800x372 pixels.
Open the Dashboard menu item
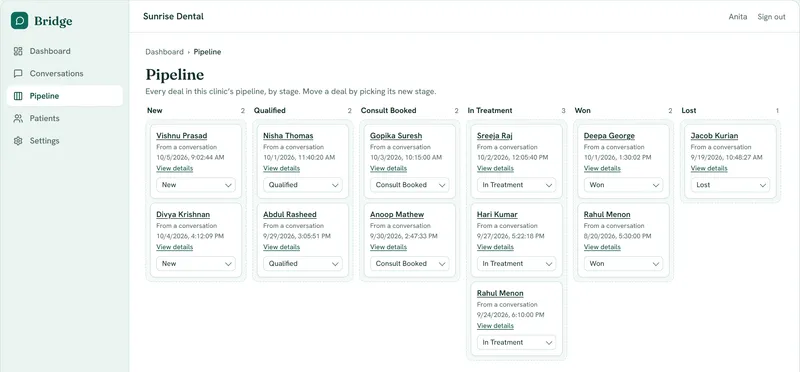tap(65, 51)
